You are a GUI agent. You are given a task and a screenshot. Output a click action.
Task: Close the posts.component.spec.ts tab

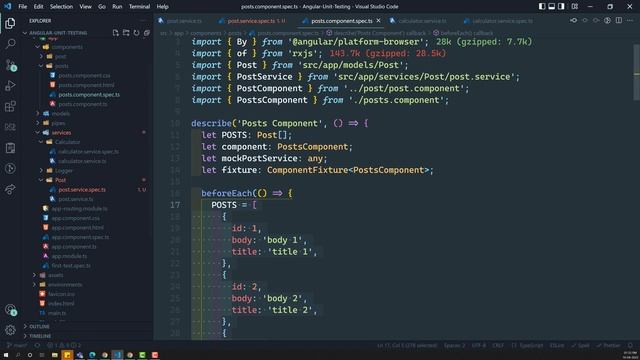tap(378, 20)
